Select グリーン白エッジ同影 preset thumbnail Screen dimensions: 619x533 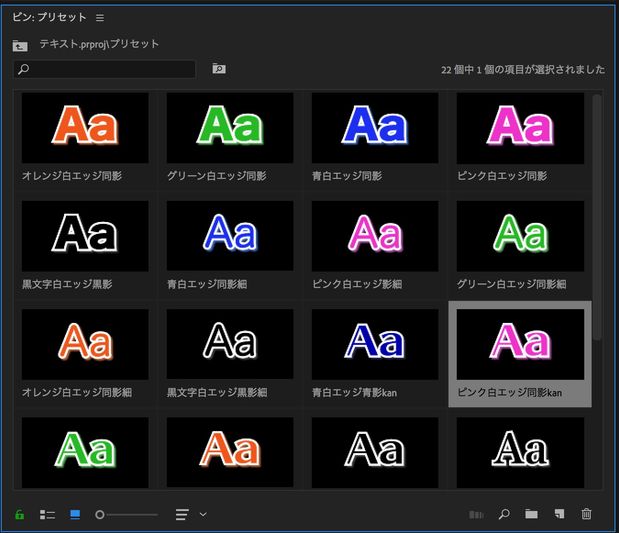230,128
